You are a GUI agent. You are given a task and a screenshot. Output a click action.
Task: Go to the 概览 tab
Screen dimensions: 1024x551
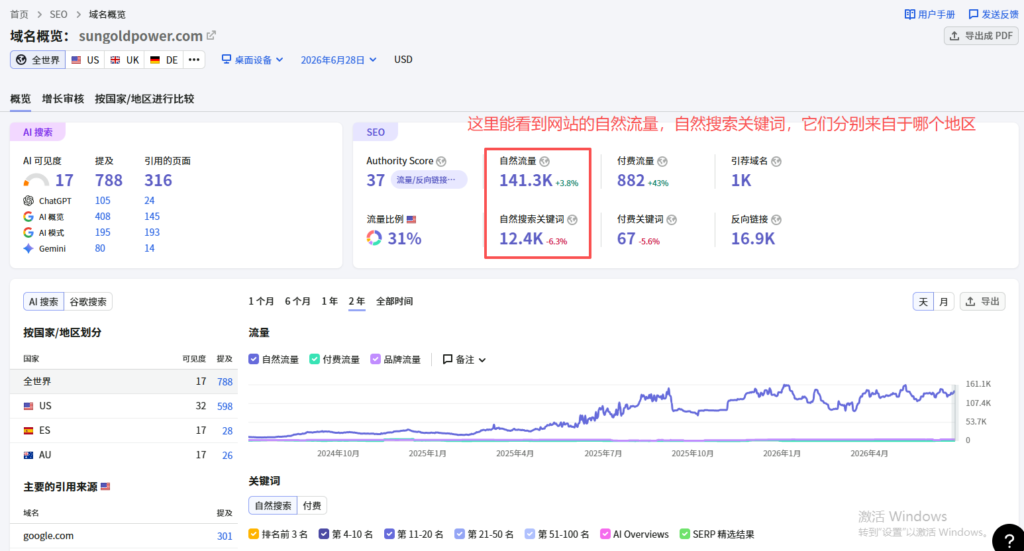20,99
